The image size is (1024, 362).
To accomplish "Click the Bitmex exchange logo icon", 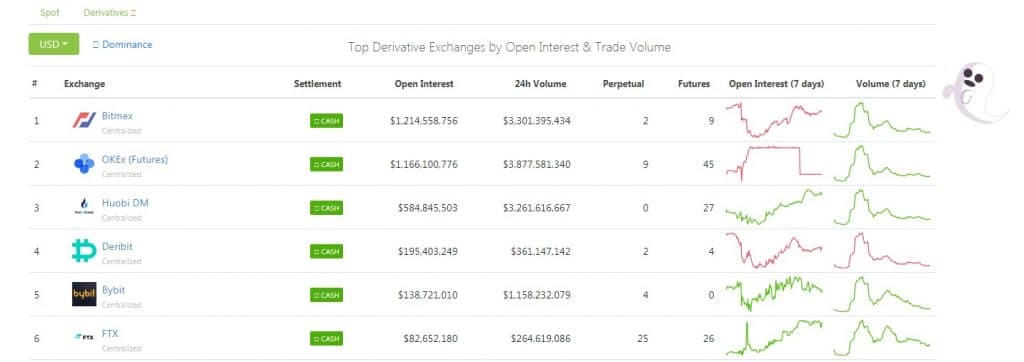I will 84,120.
